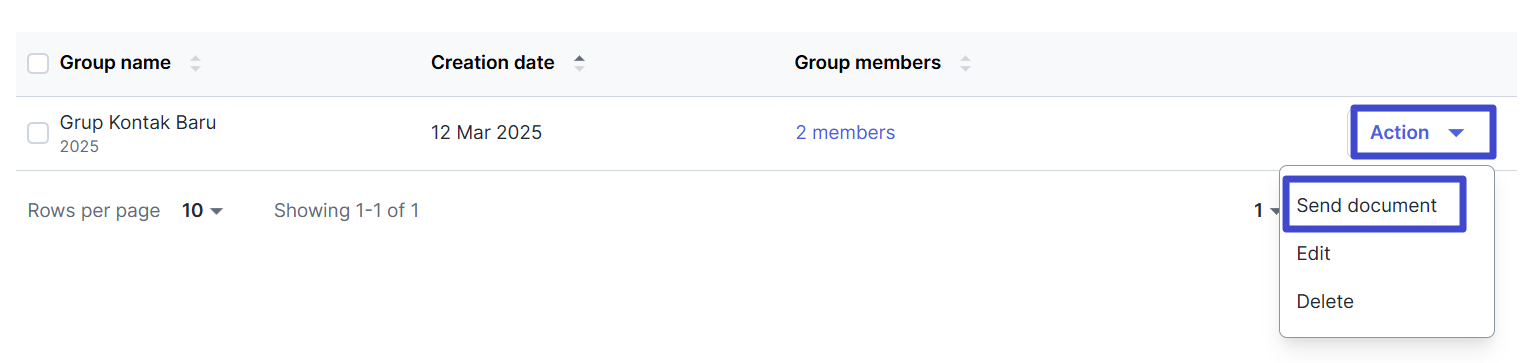
Task: Click the Grup Kontak Baru group name
Action: [x=138, y=123]
